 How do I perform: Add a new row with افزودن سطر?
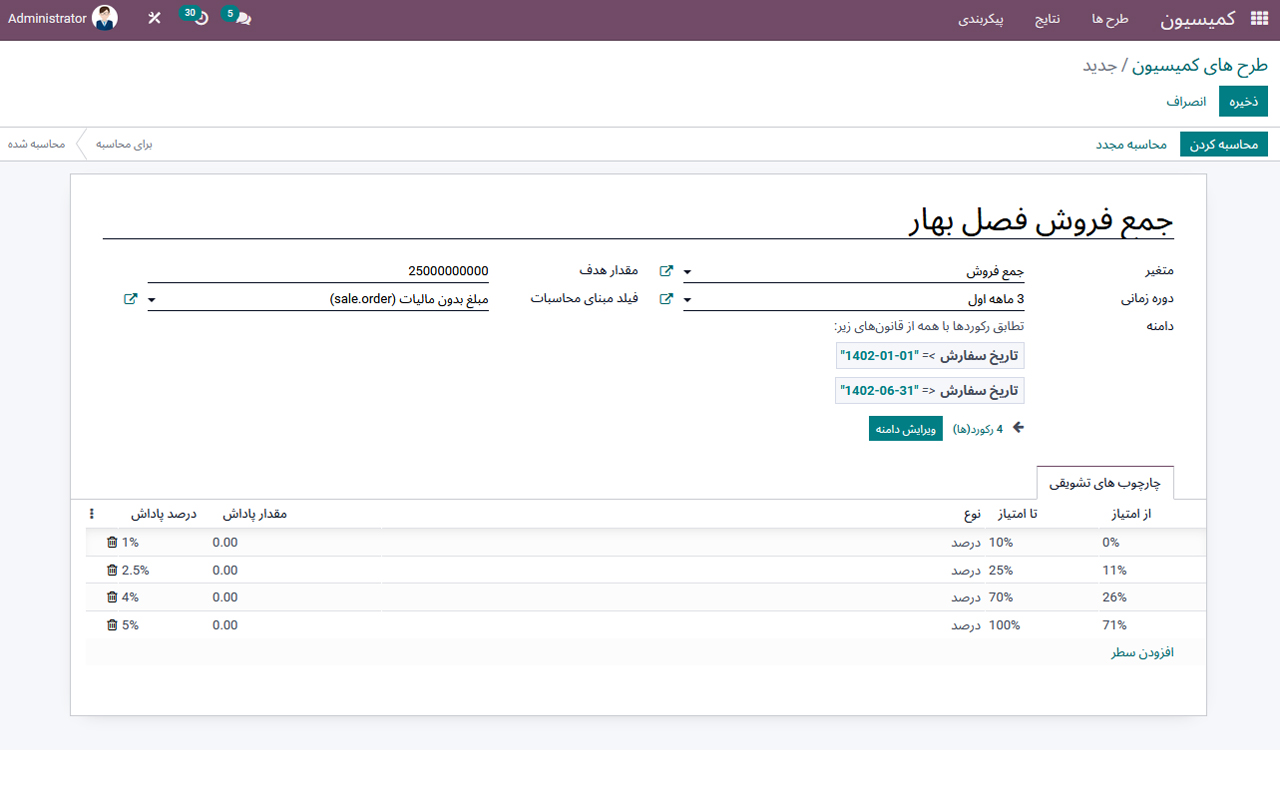[1142, 651]
